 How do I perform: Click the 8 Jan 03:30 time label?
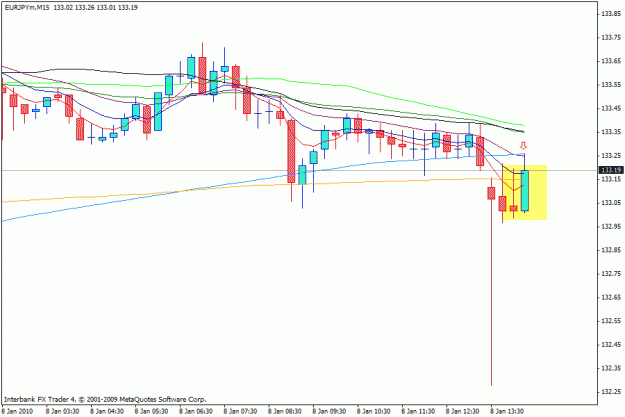(63, 411)
